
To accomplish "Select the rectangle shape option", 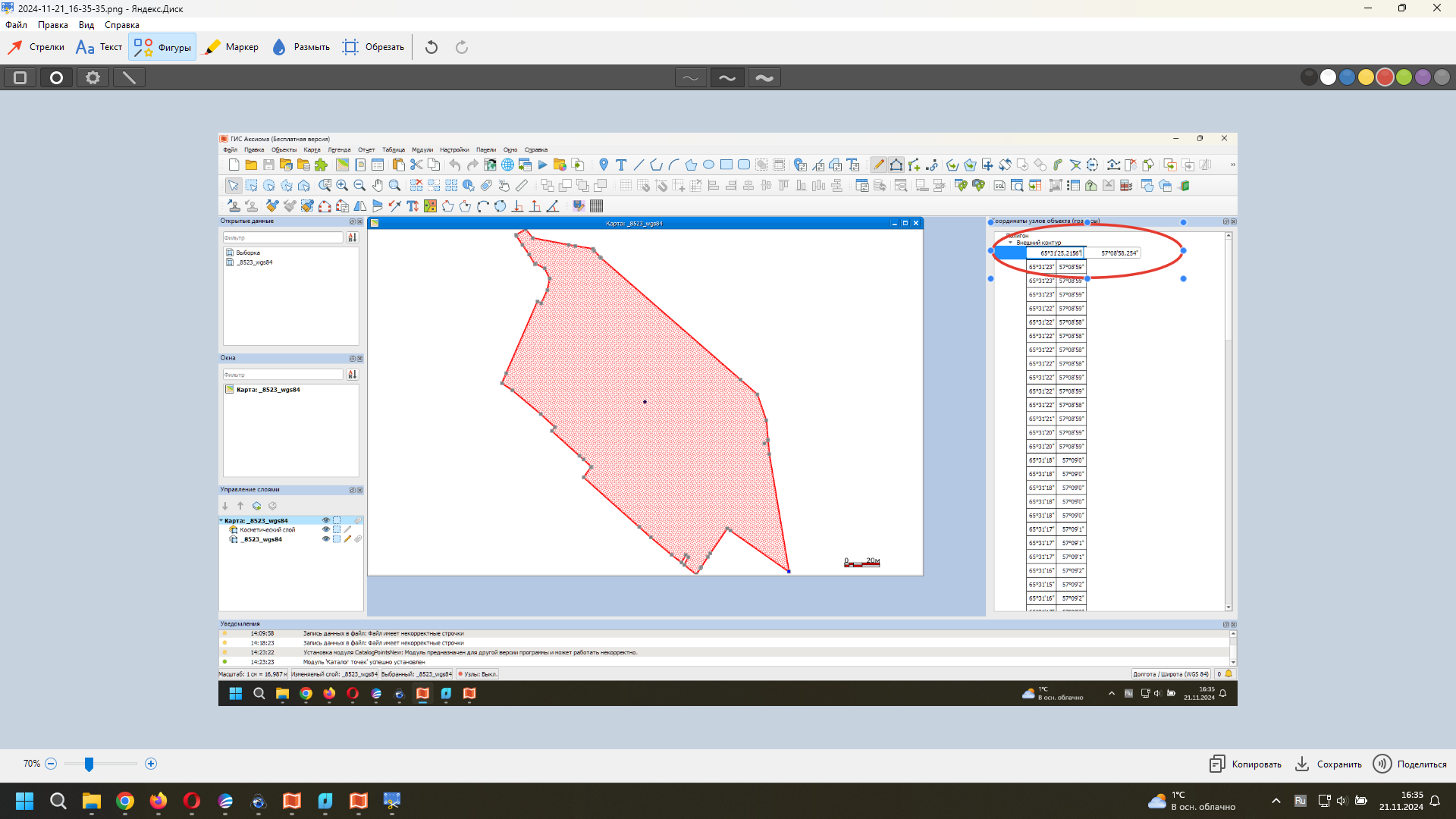I will coord(20,77).
